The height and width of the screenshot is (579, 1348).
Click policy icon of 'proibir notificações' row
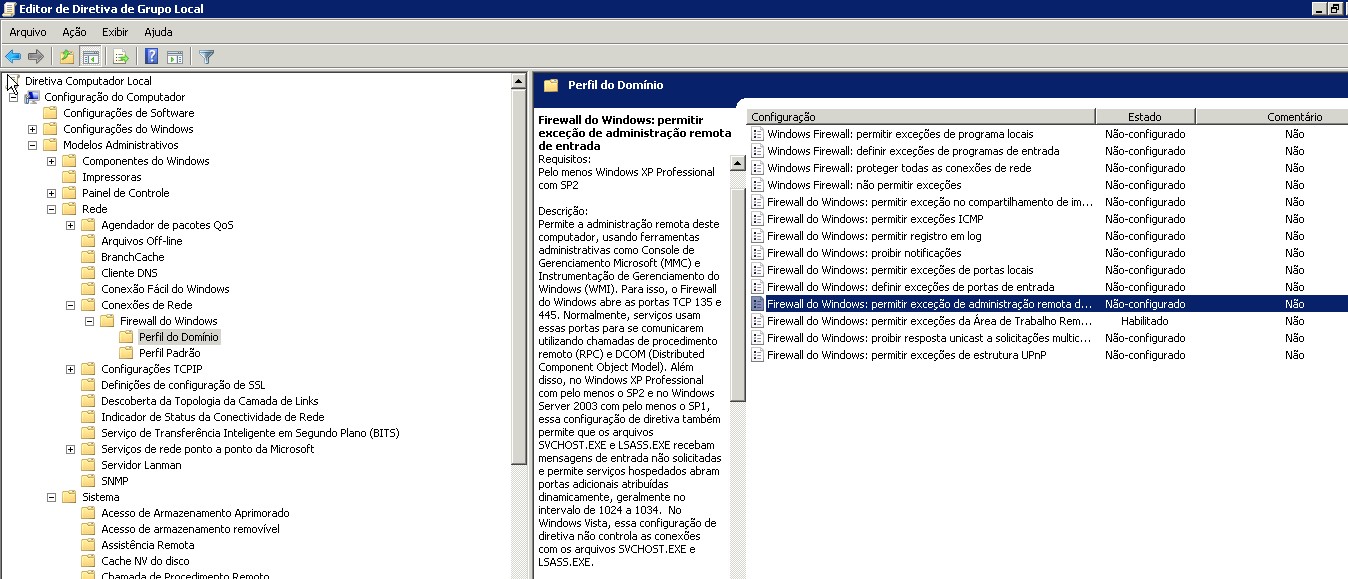(758, 253)
